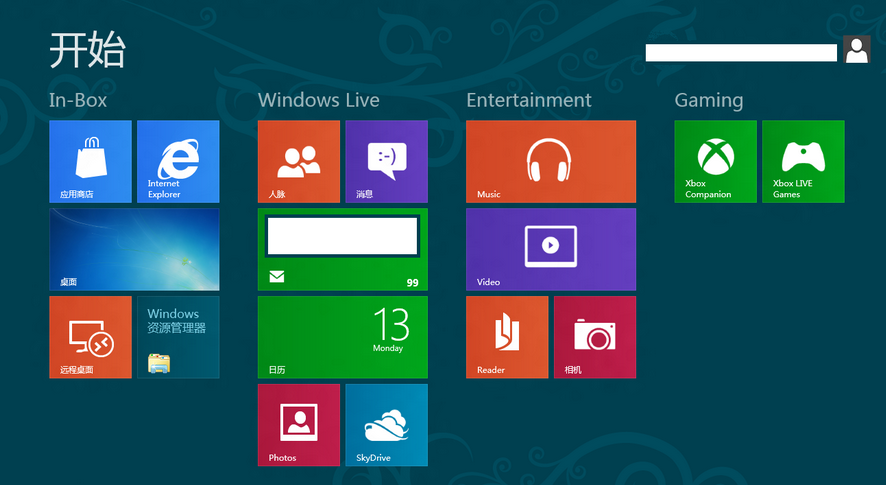Screen dimensions: 886x485
Task: Open the 人脉 People tile
Action: pos(299,162)
